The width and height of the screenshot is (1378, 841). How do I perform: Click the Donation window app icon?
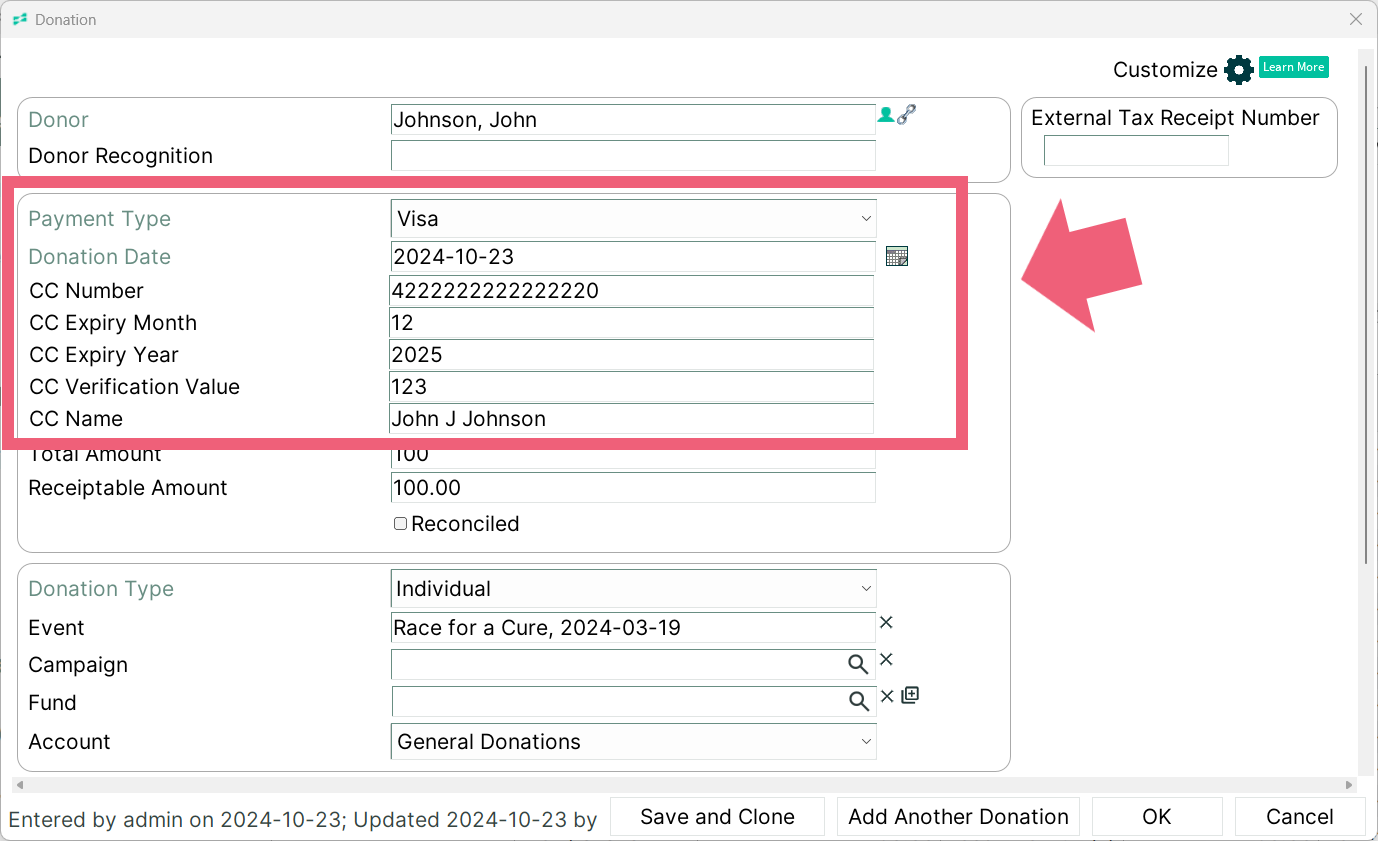[x=19, y=19]
